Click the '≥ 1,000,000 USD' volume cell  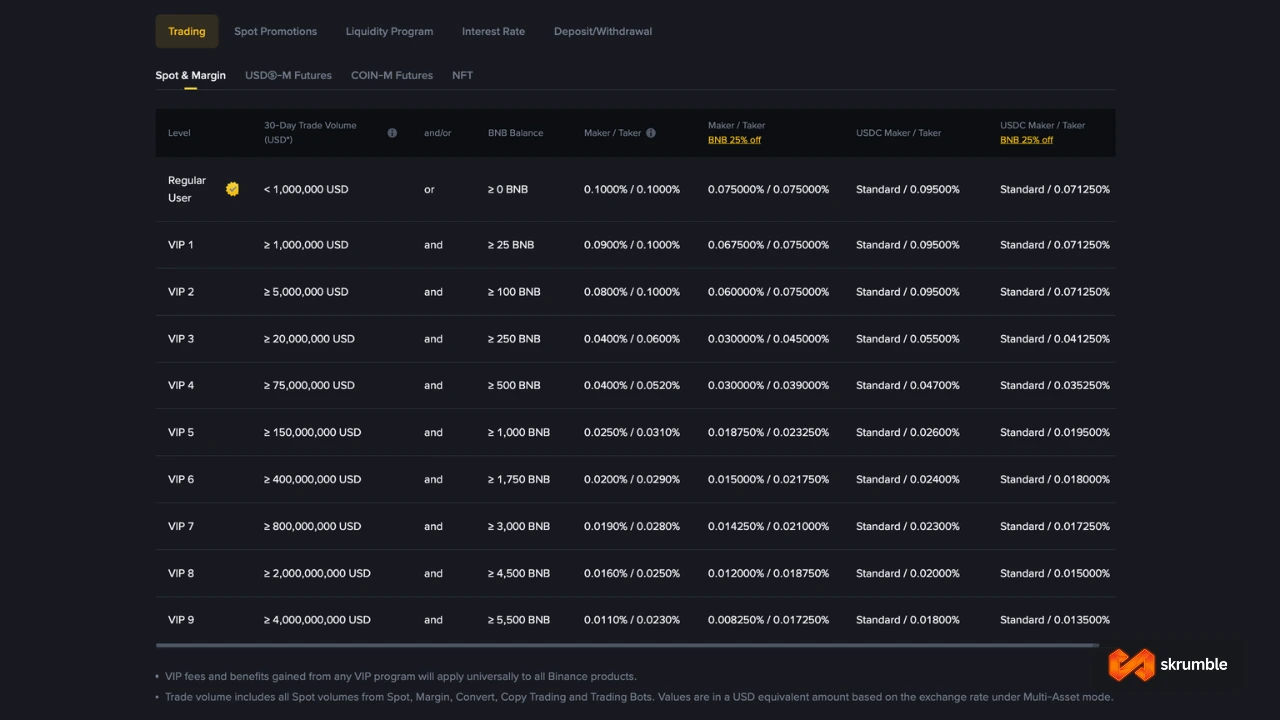pyautogui.click(x=306, y=245)
